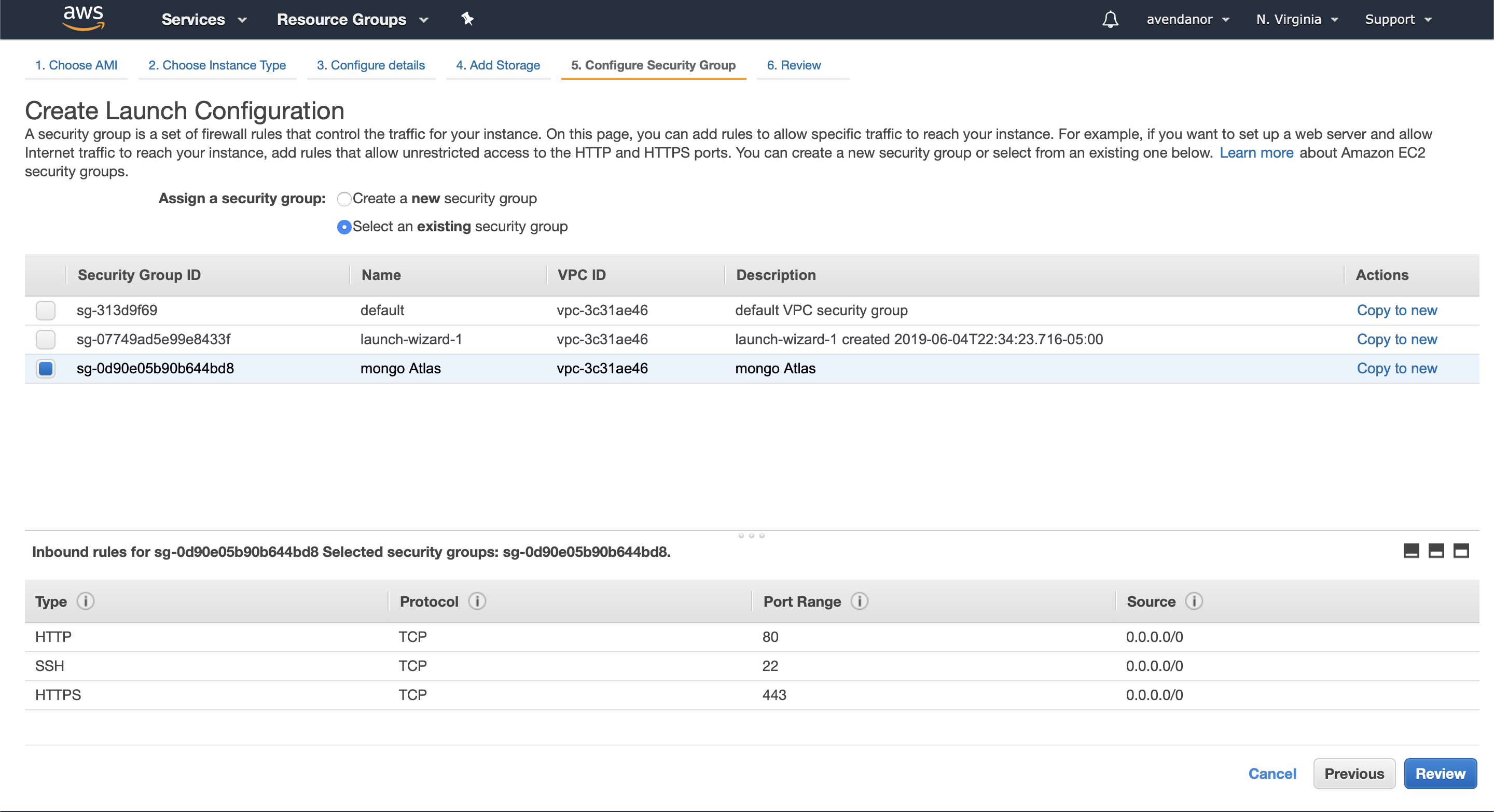1494x812 pixels.
Task: Expand the Services dropdown menu
Action: point(203,19)
